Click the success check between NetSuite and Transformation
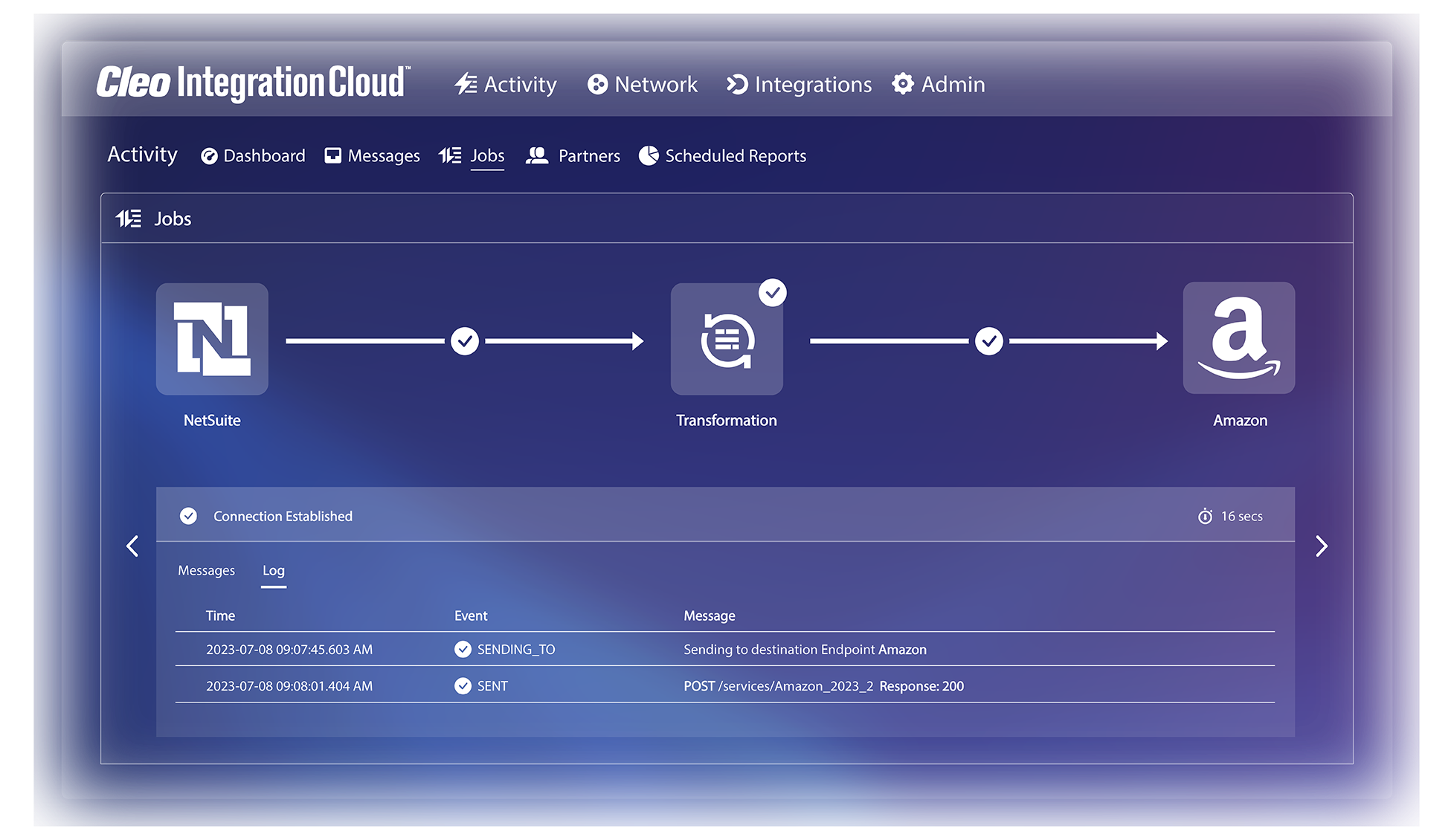Screen dimensions: 1454x840 (465, 340)
